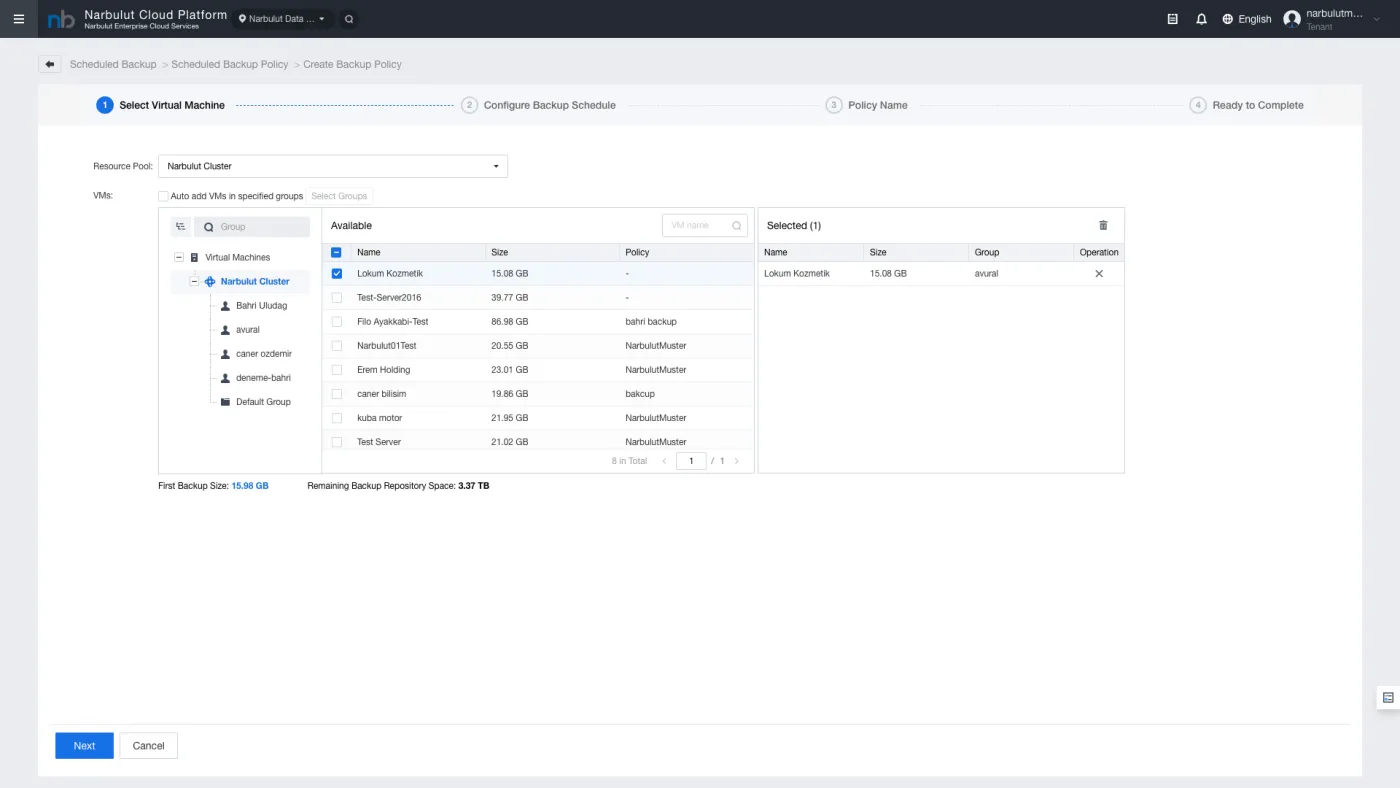The width and height of the screenshot is (1400, 788).
Task: Open the top bar search icon
Action: coord(348,19)
